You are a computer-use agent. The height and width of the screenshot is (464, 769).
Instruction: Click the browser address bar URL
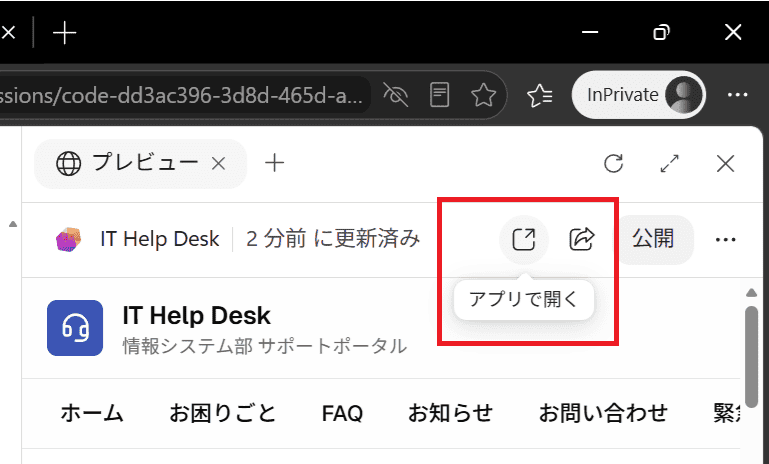point(181,95)
